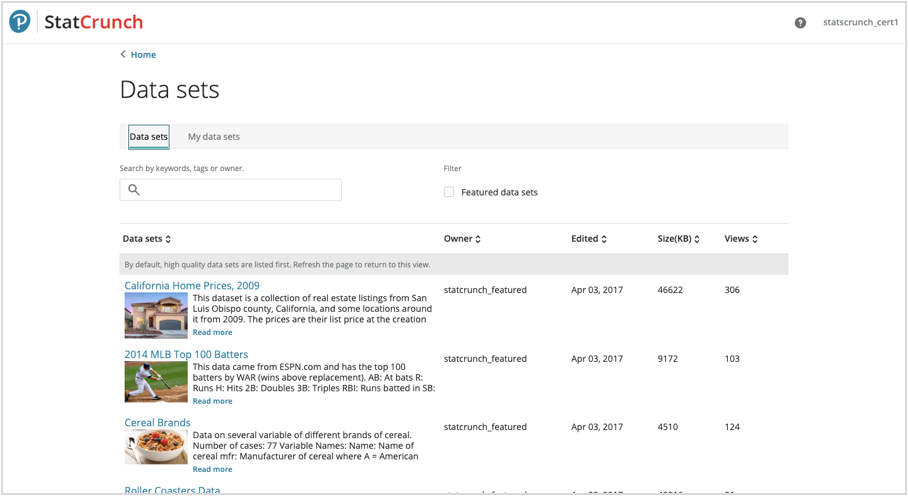Click Read more under Cereal Brands description
The image size is (908, 496).
[212, 469]
